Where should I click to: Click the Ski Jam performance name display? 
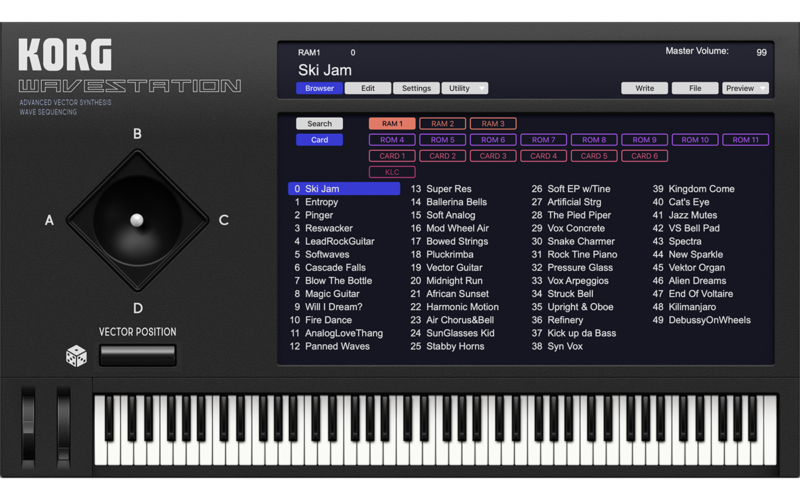(x=324, y=70)
